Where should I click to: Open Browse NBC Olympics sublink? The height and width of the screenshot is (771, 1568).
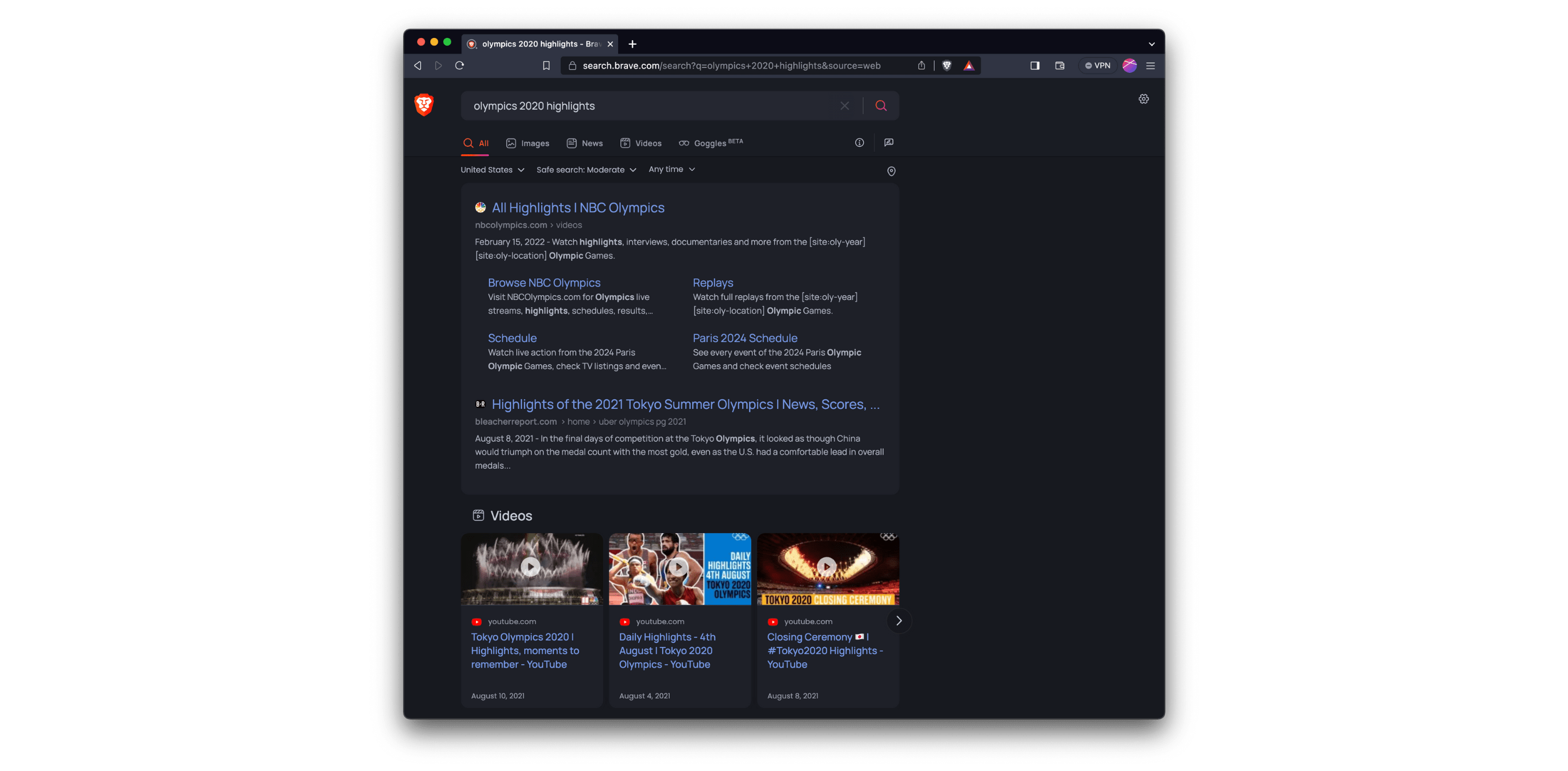[544, 283]
